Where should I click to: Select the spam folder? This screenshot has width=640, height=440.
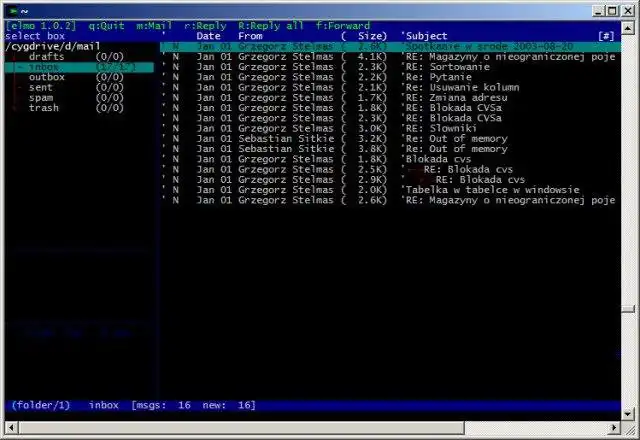[40, 98]
